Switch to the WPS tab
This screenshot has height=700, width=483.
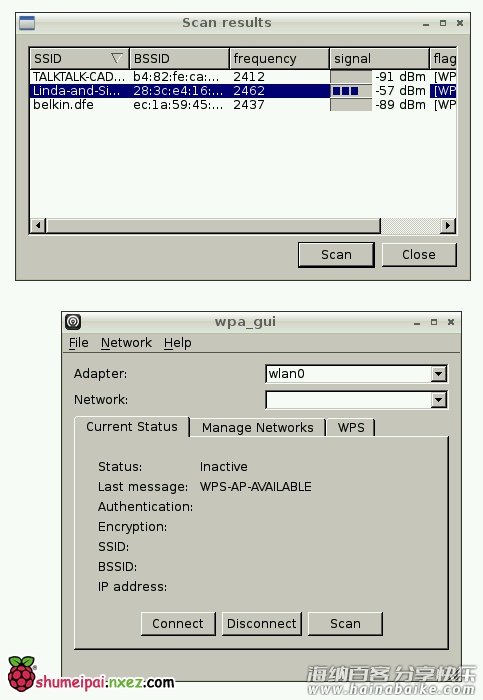[351, 428]
